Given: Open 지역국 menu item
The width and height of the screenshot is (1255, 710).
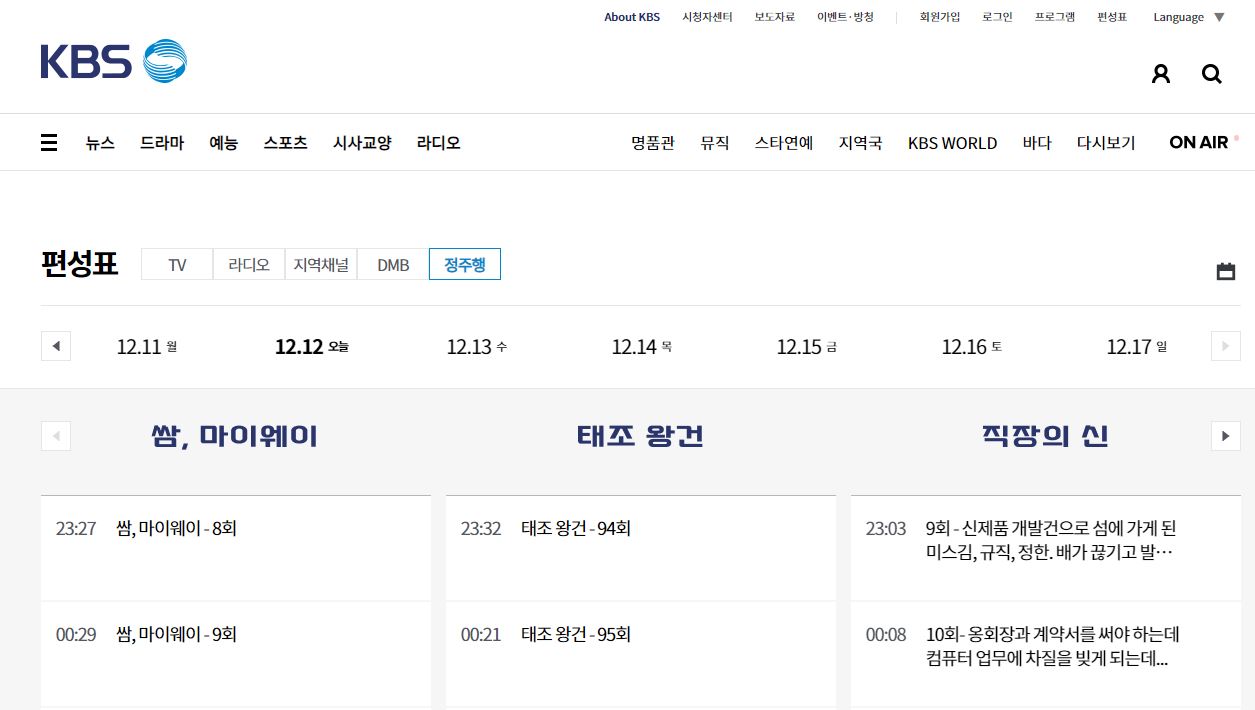Looking at the screenshot, I should click(860, 143).
